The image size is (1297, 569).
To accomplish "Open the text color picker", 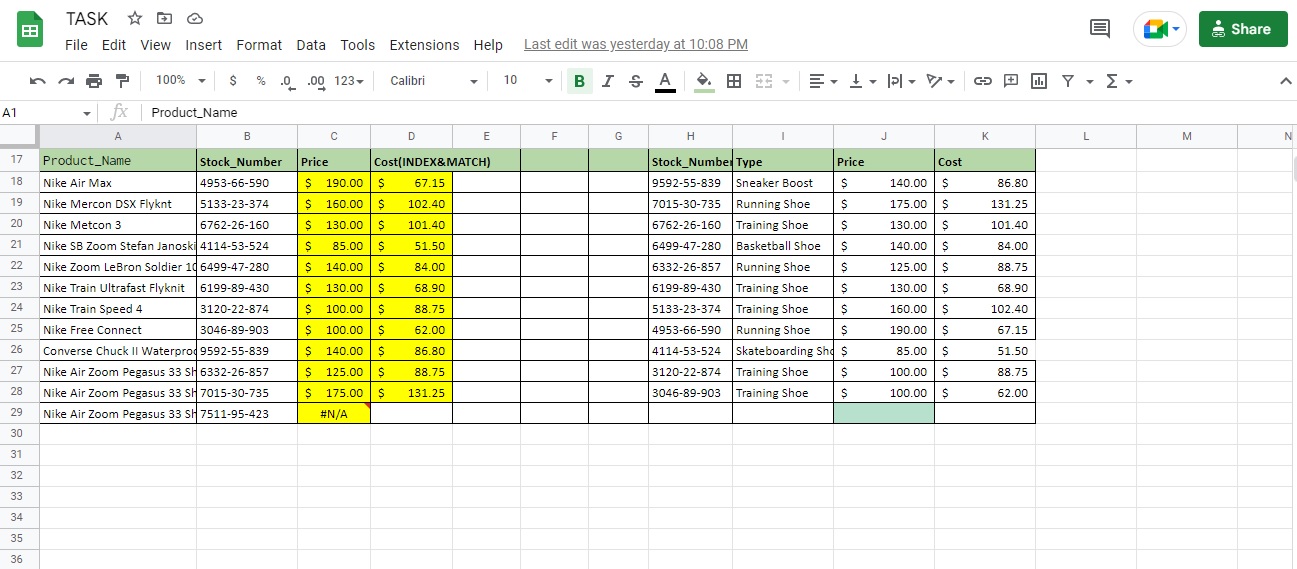I will [x=665, y=81].
